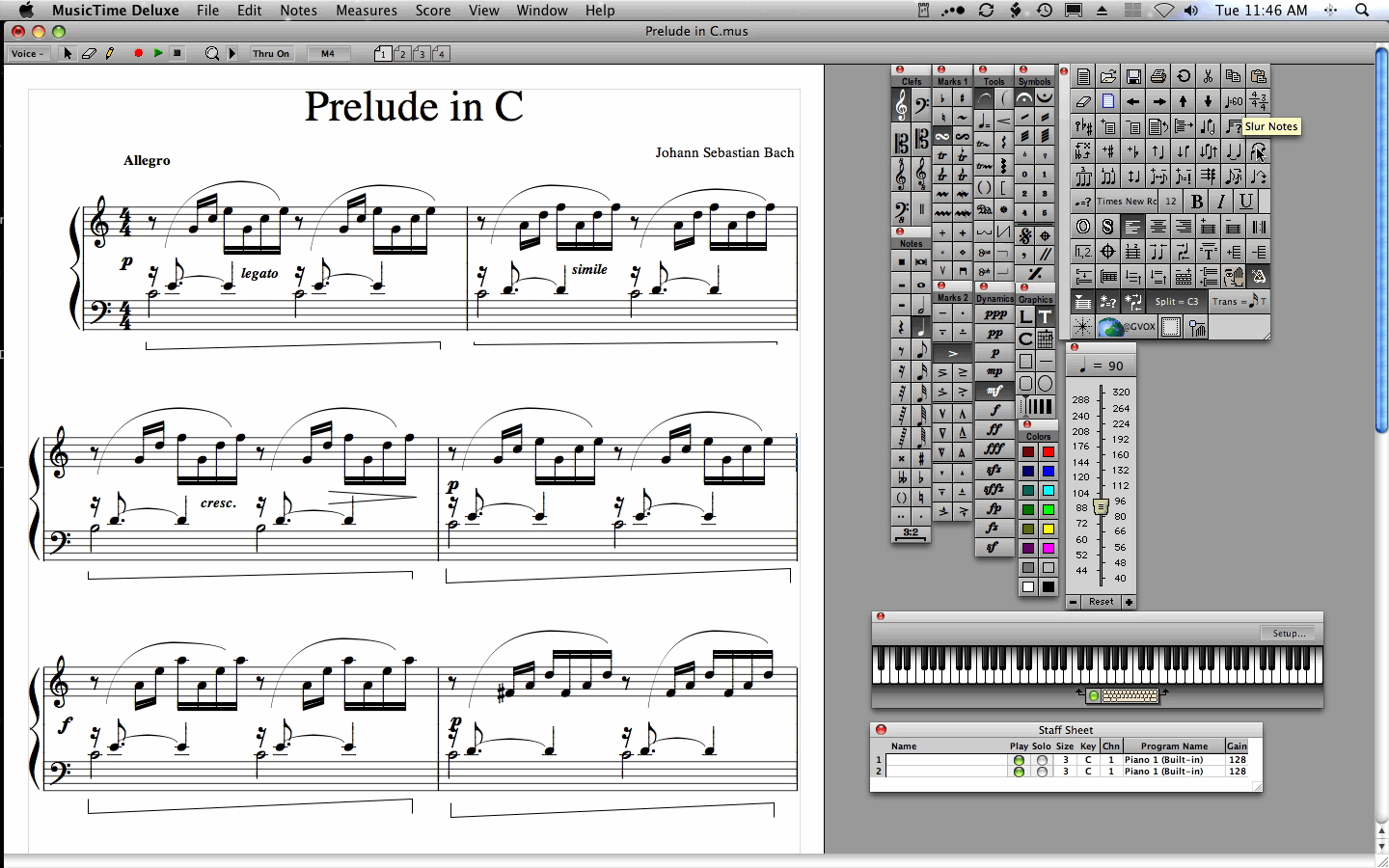Toggle Solo for staff 2
Viewport: 1389px width, 868px height.
point(1042,772)
